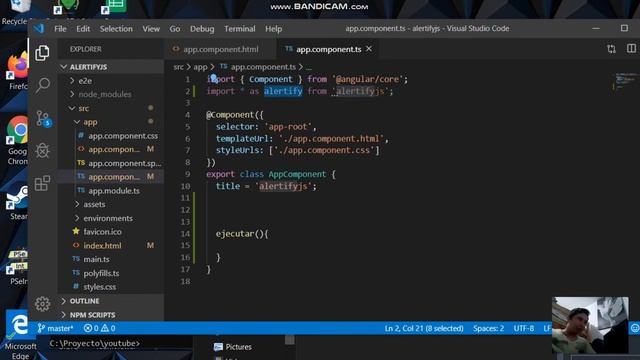Switch to the app.component.html tab
640x360 pixels.
pyautogui.click(x=220, y=49)
